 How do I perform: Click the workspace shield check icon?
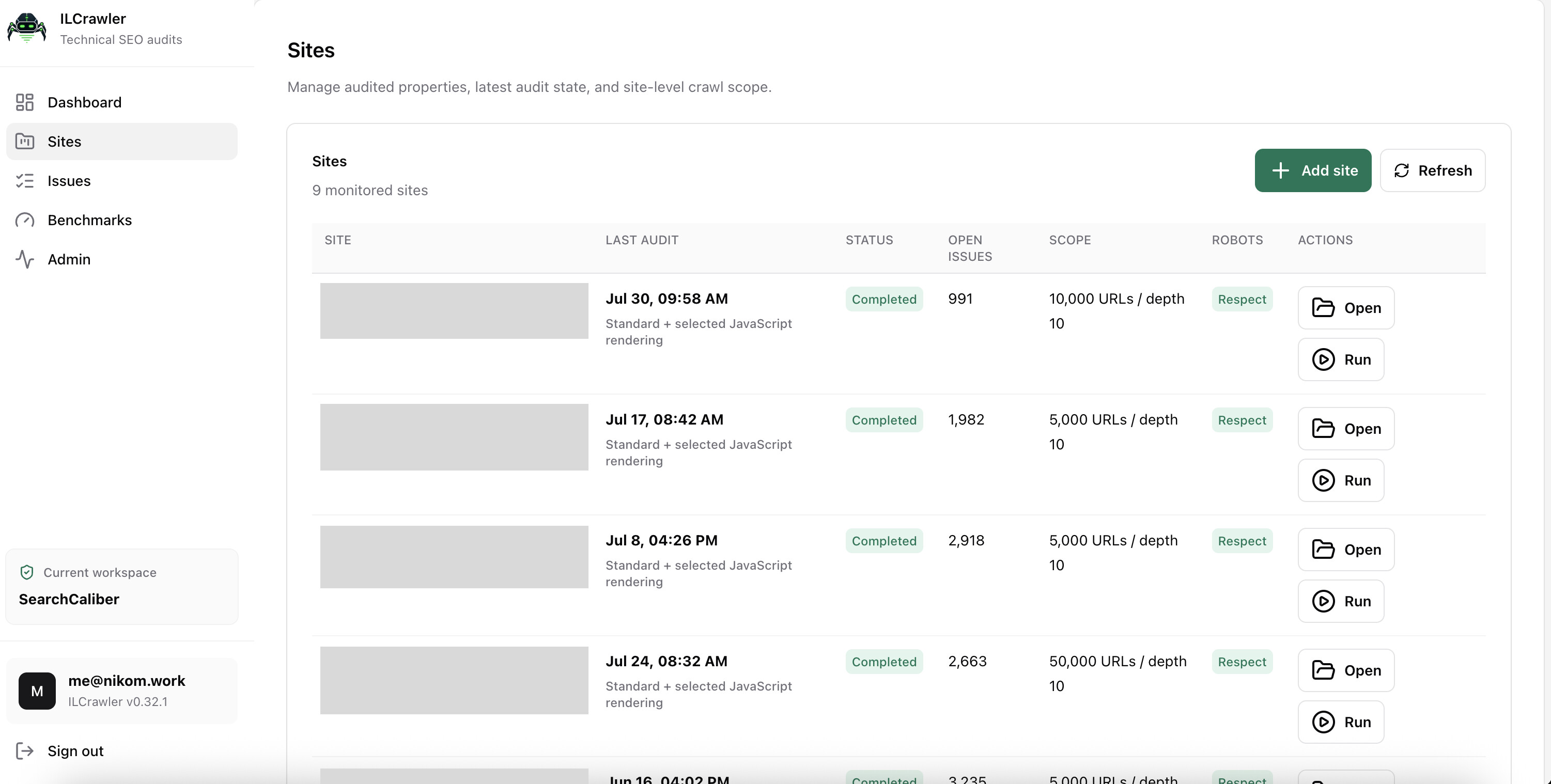[26, 572]
